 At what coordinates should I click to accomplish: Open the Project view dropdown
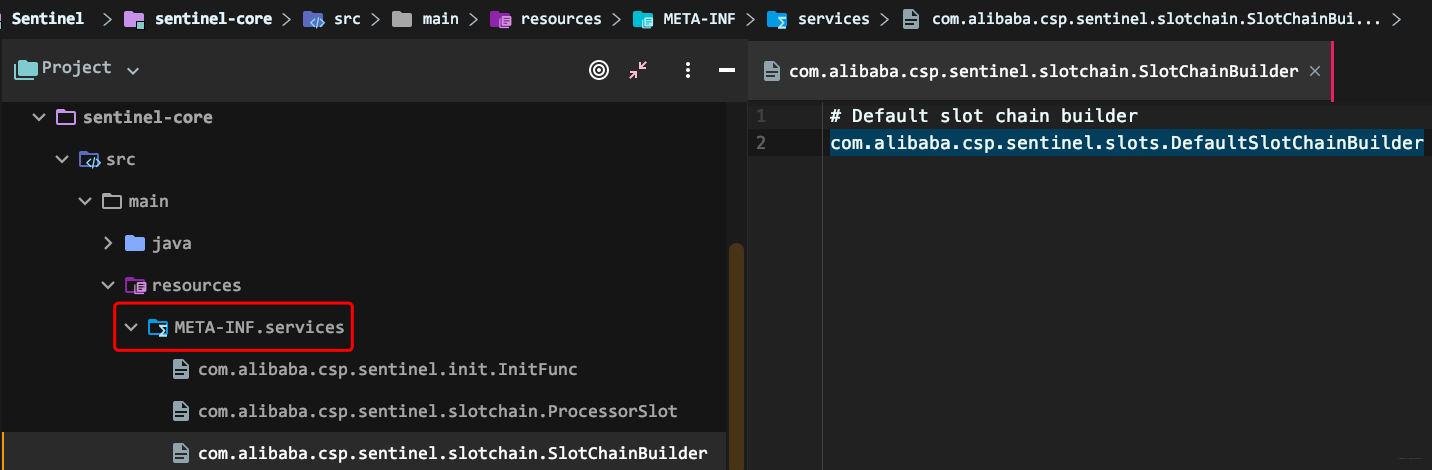pos(133,71)
